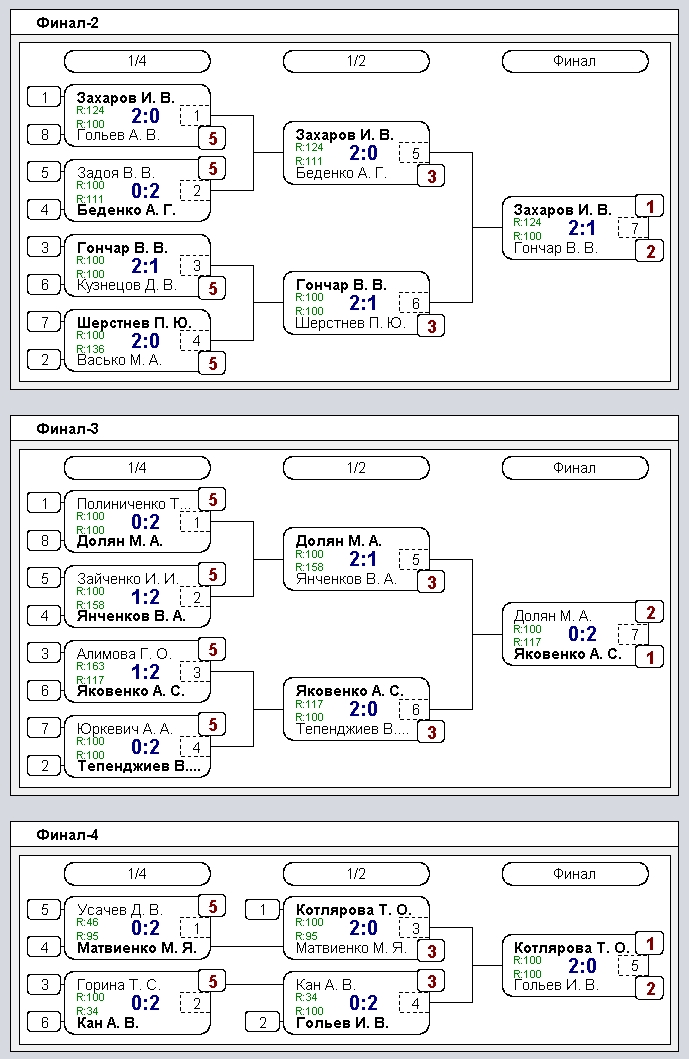
Task: Click the Финал round header in the Финал-3 bracket
Action: click(575, 468)
